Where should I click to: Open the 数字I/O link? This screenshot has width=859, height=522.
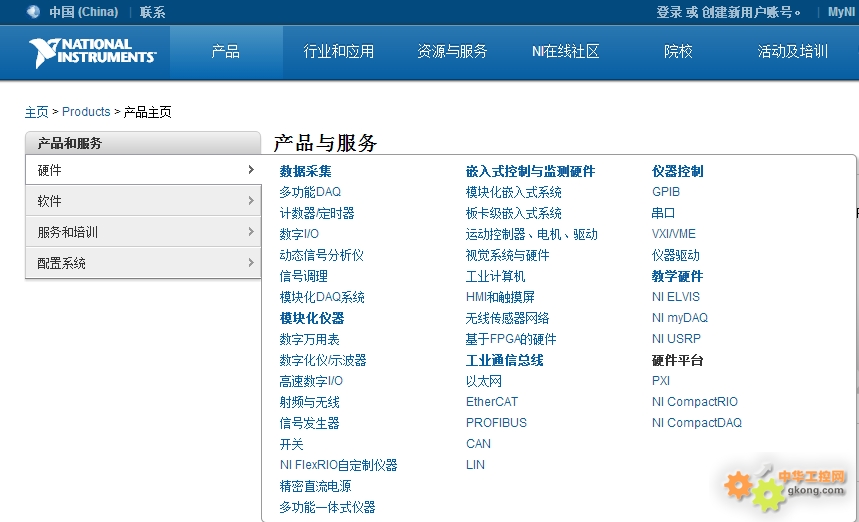[299, 234]
